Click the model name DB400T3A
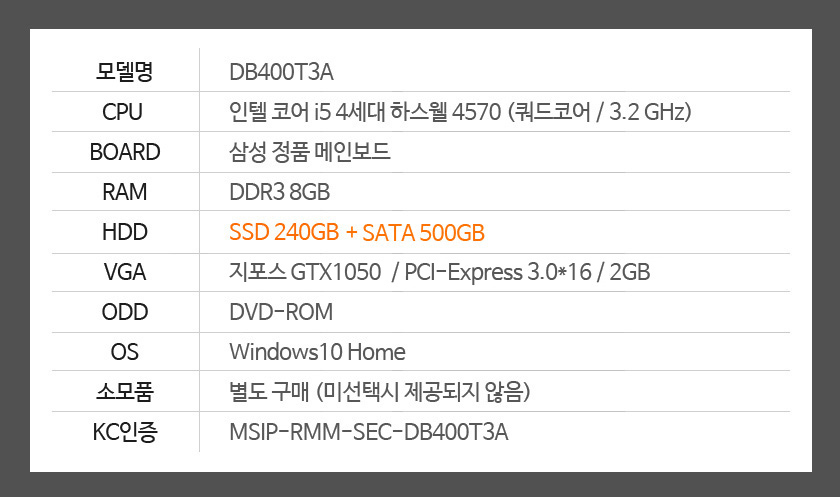 point(281,72)
